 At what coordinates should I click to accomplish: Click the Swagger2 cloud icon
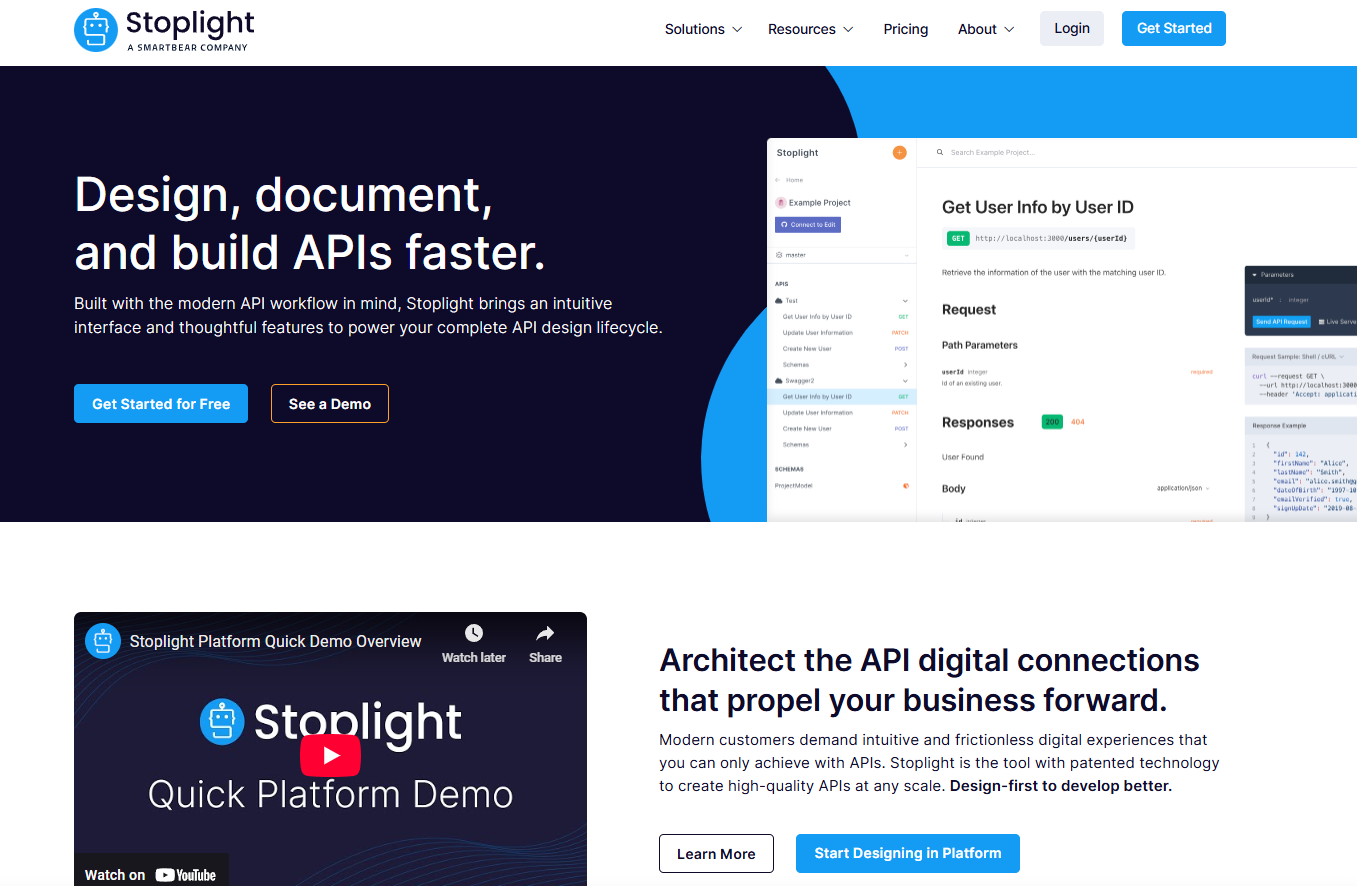[x=779, y=380]
